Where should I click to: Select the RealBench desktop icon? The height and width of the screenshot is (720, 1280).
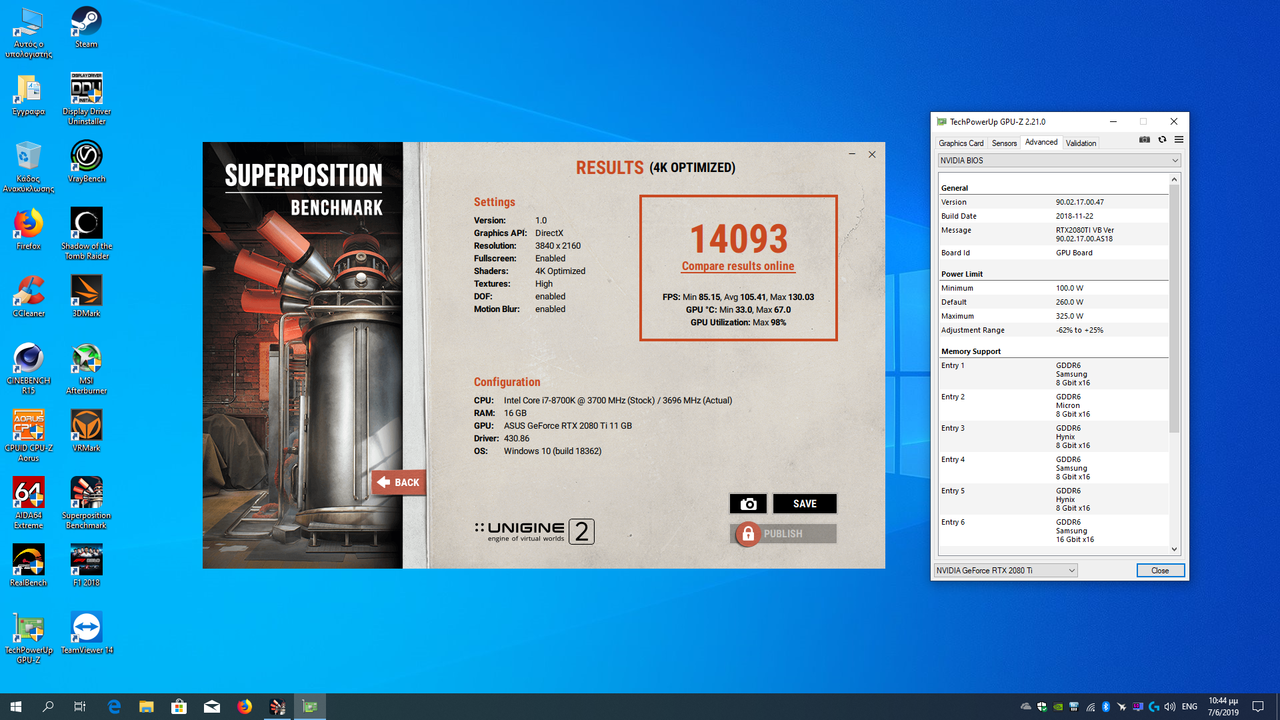click(28, 566)
